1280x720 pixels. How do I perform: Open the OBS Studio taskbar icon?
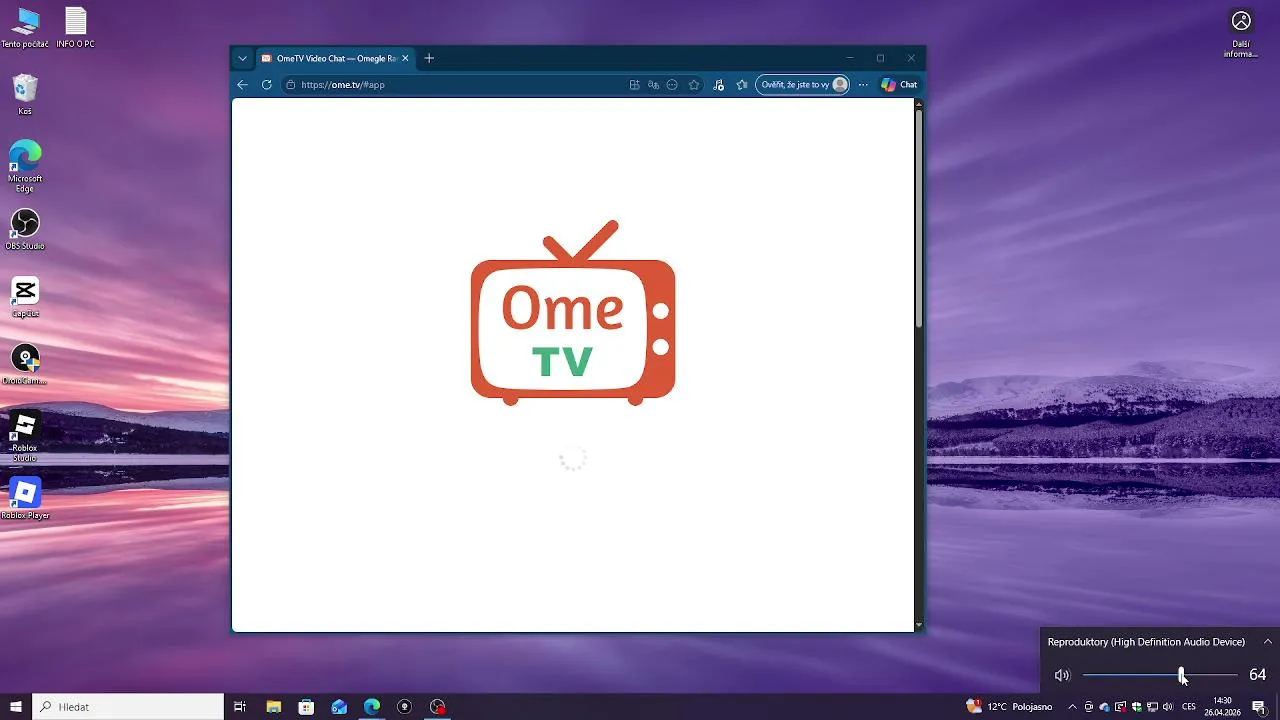[405, 706]
